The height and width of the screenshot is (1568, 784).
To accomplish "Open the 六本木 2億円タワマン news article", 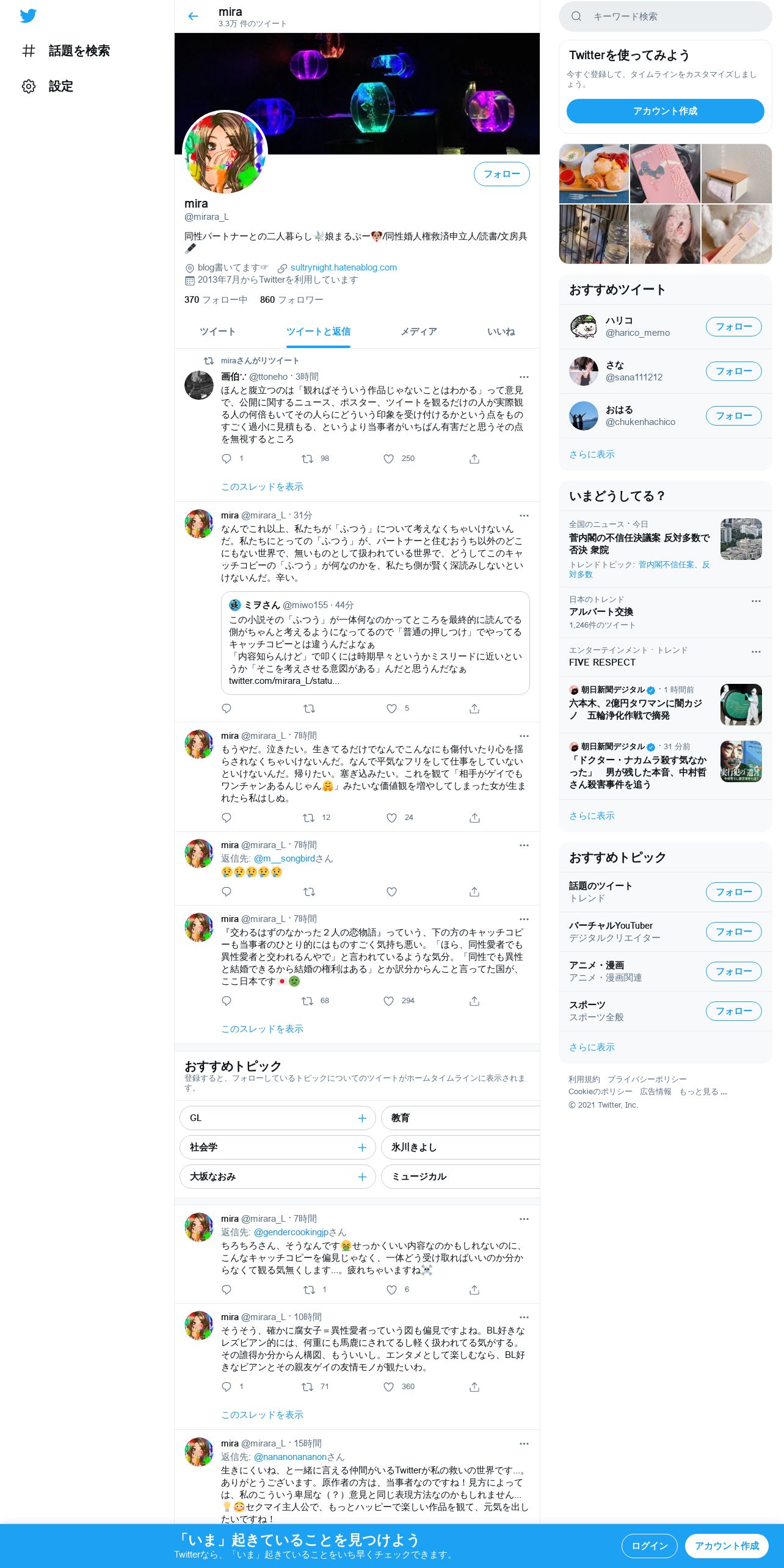I will (x=665, y=705).
